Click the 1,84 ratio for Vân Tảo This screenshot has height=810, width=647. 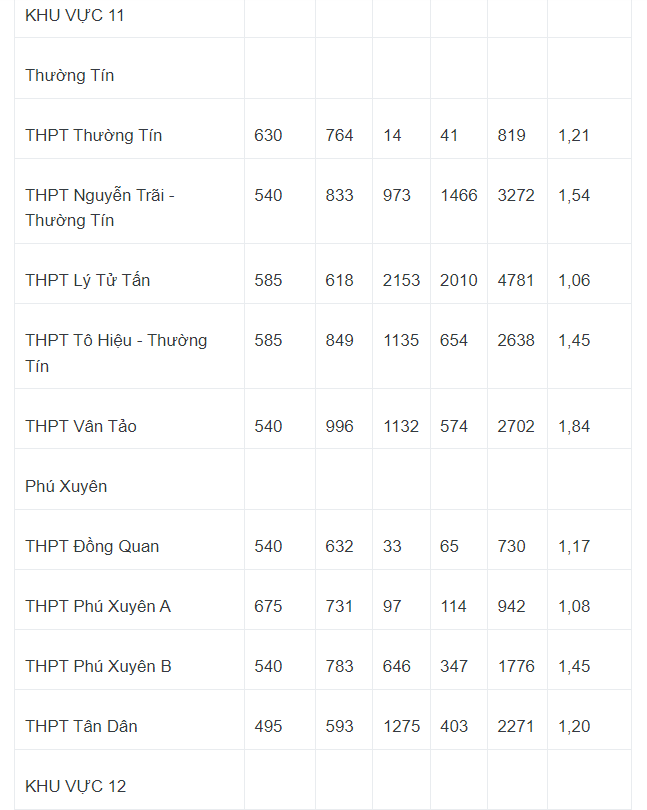pyautogui.click(x=574, y=426)
